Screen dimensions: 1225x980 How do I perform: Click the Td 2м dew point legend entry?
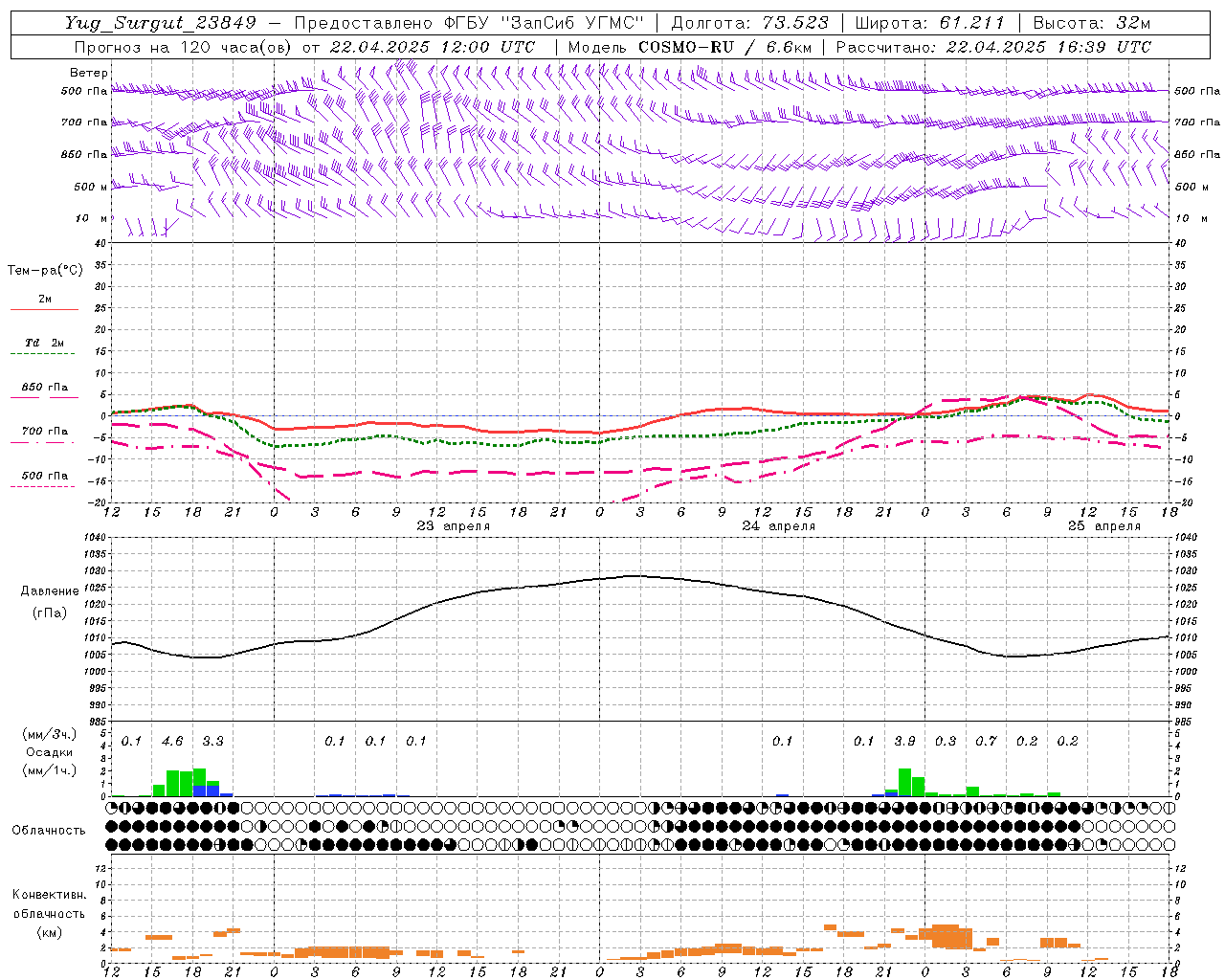(45, 343)
